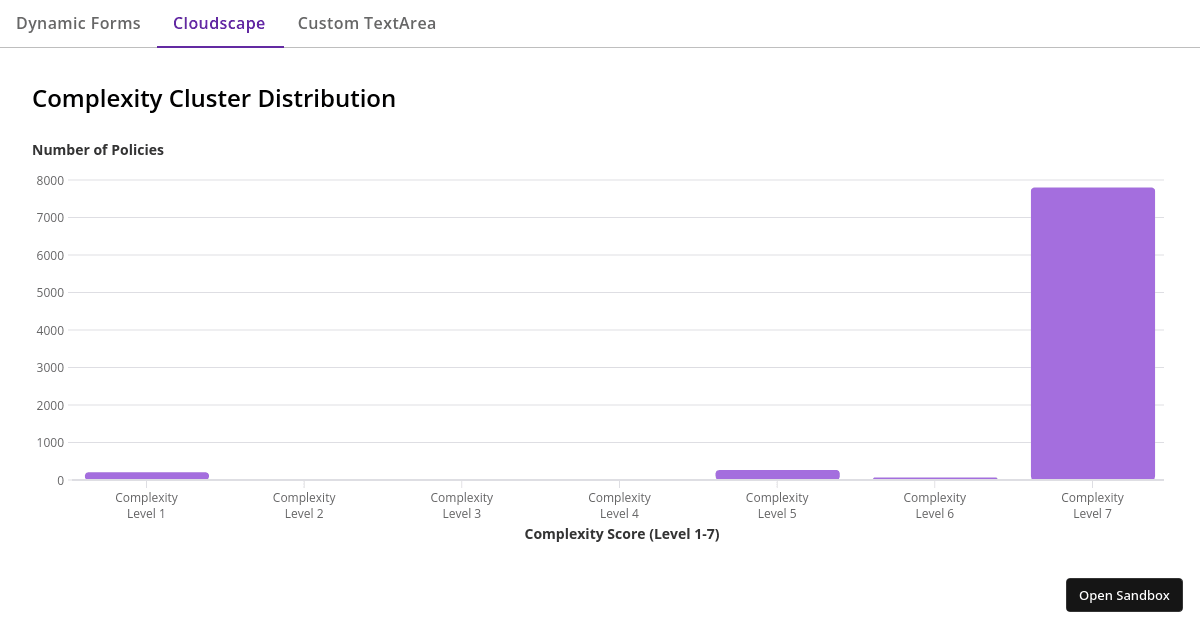Click the 6000 value on the y-axis
Viewport: 1200px width, 630px height.
click(49, 255)
